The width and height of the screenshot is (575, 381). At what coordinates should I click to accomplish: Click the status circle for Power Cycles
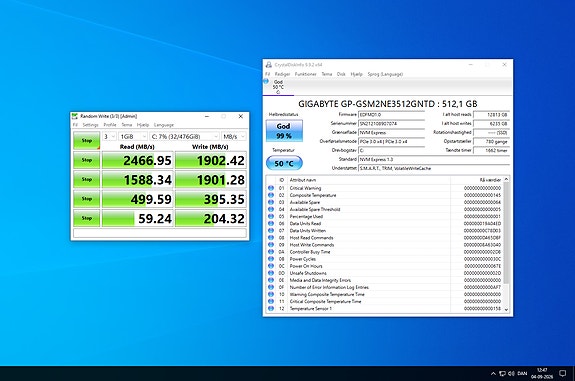point(271,259)
